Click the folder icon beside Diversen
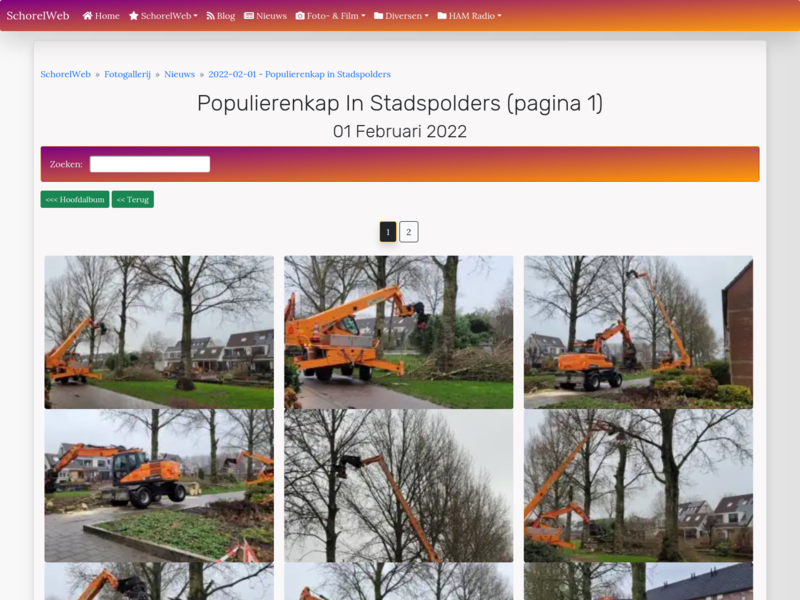This screenshot has width=800, height=600. pos(379,16)
